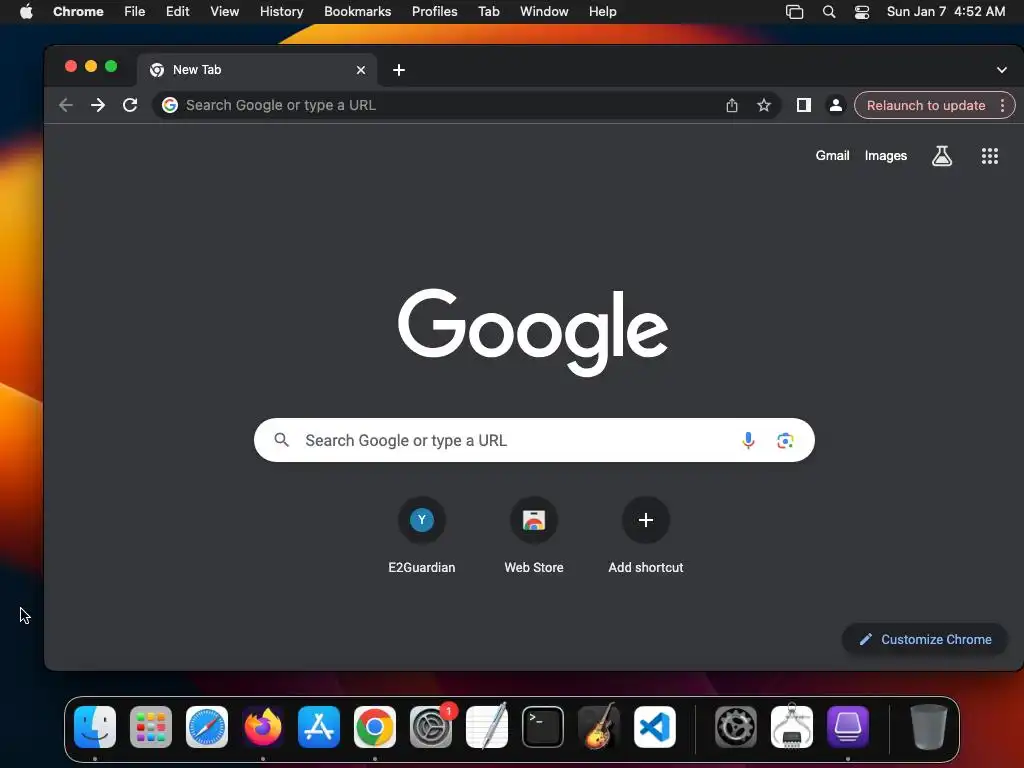Open System Settings with the badge
1024x768 pixels.
point(431,727)
